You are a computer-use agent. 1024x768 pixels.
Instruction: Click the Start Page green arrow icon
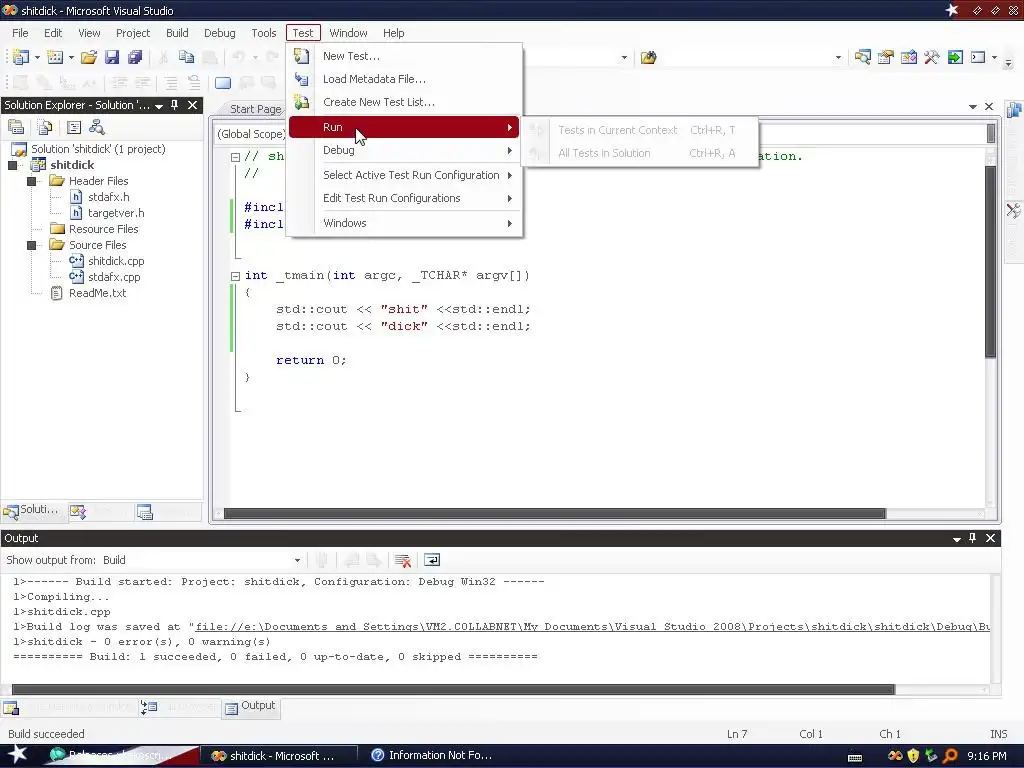coord(955,57)
